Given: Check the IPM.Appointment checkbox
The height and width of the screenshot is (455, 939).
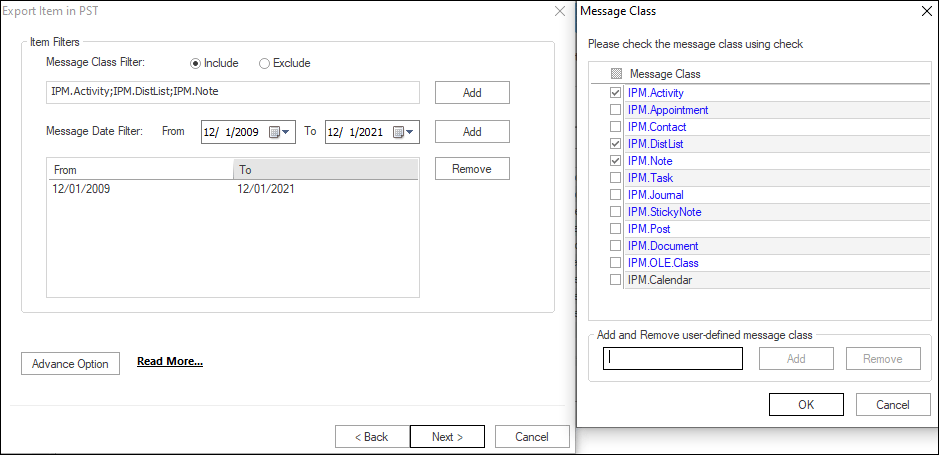Looking at the screenshot, I should [x=616, y=110].
